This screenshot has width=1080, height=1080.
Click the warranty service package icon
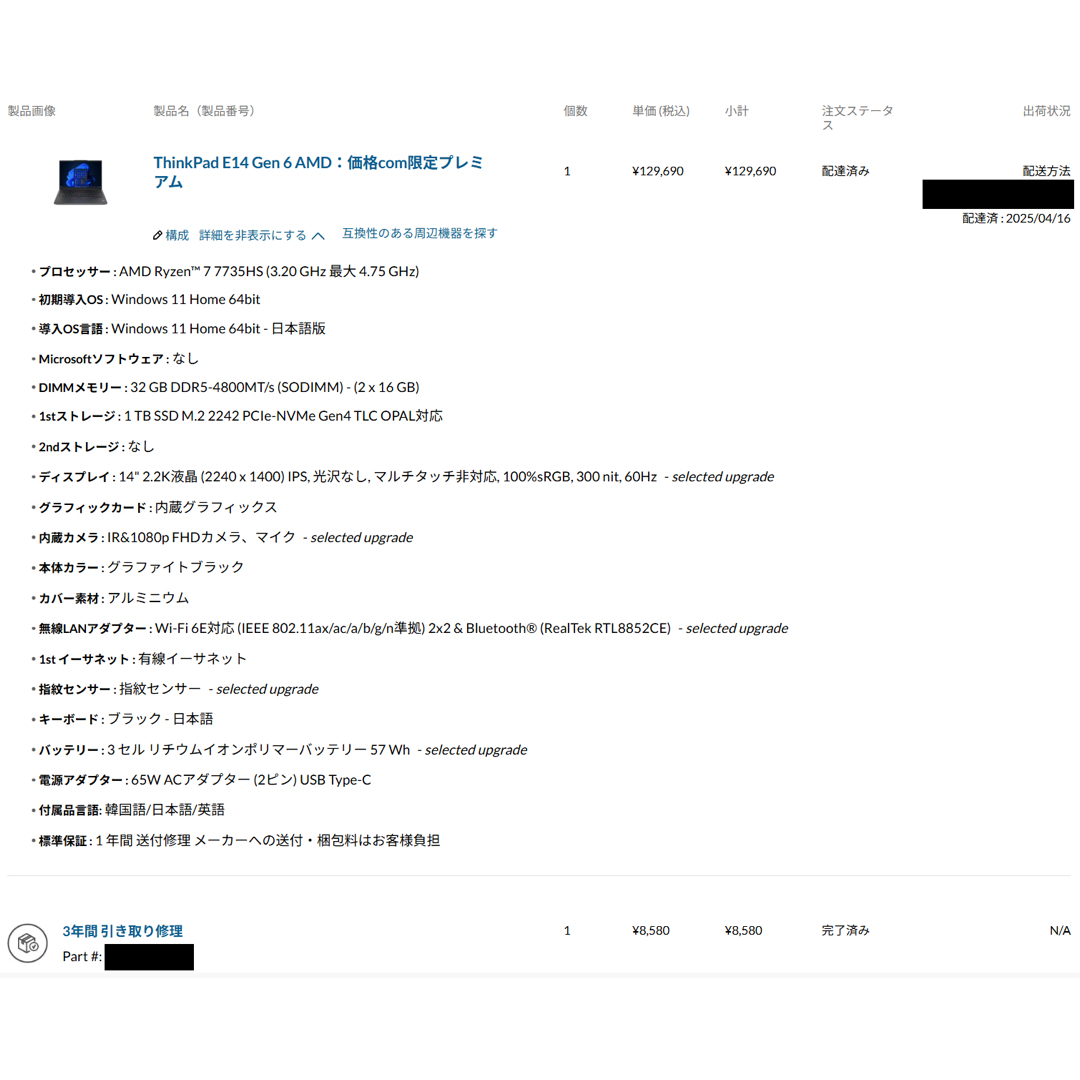[28, 943]
